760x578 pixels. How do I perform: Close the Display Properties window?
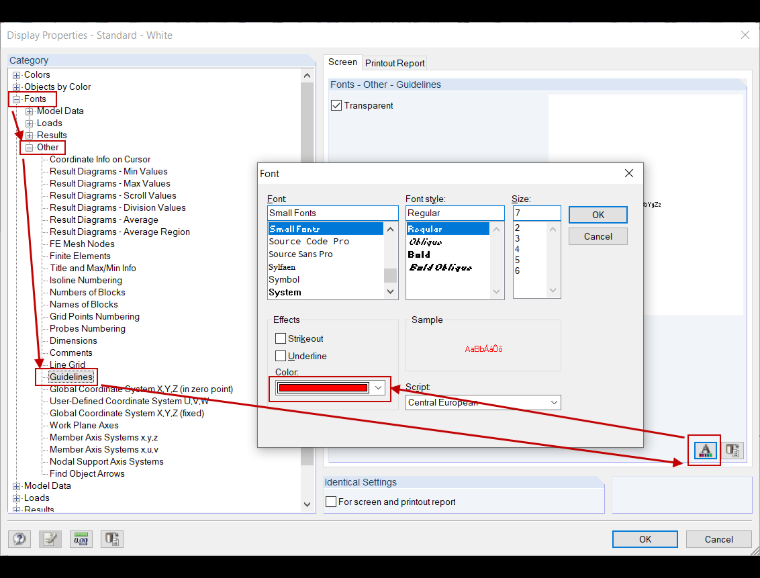(745, 35)
